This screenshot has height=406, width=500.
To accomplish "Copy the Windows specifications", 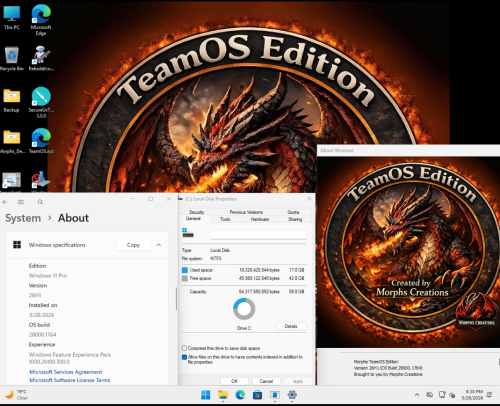I will (133, 245).
